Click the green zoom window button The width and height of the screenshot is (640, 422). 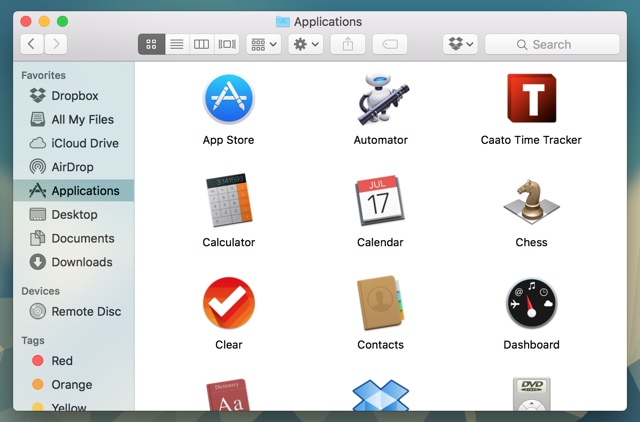[x=62, y=21]
